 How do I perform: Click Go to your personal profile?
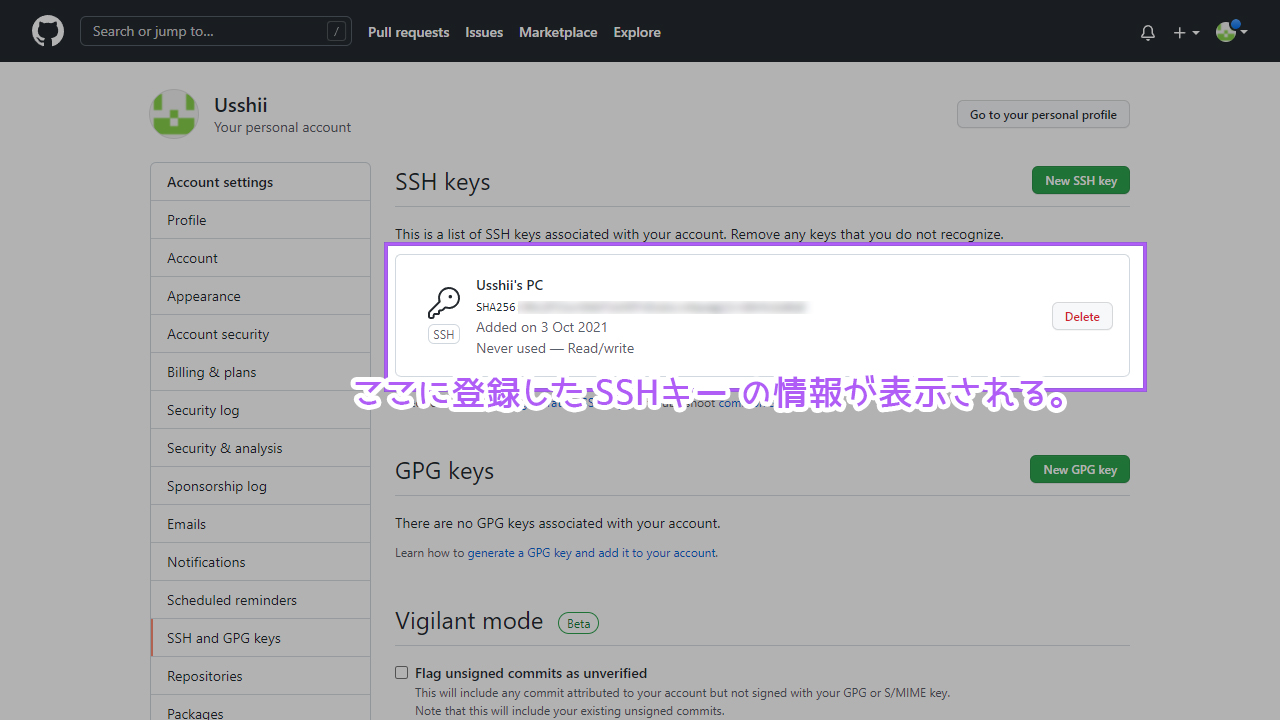tap(1043, 114)
